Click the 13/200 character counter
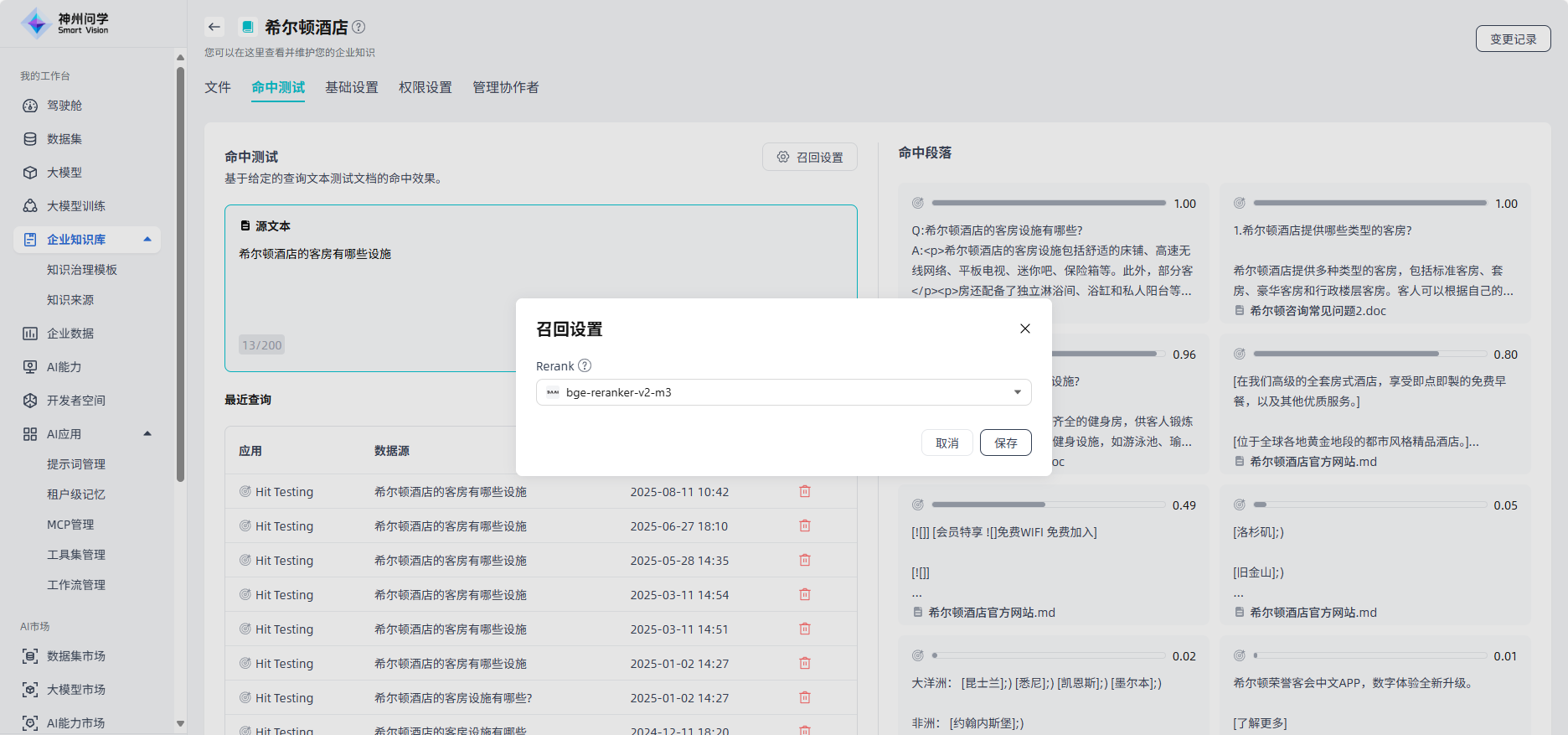 pyautogui.click(x=261, y=344)
